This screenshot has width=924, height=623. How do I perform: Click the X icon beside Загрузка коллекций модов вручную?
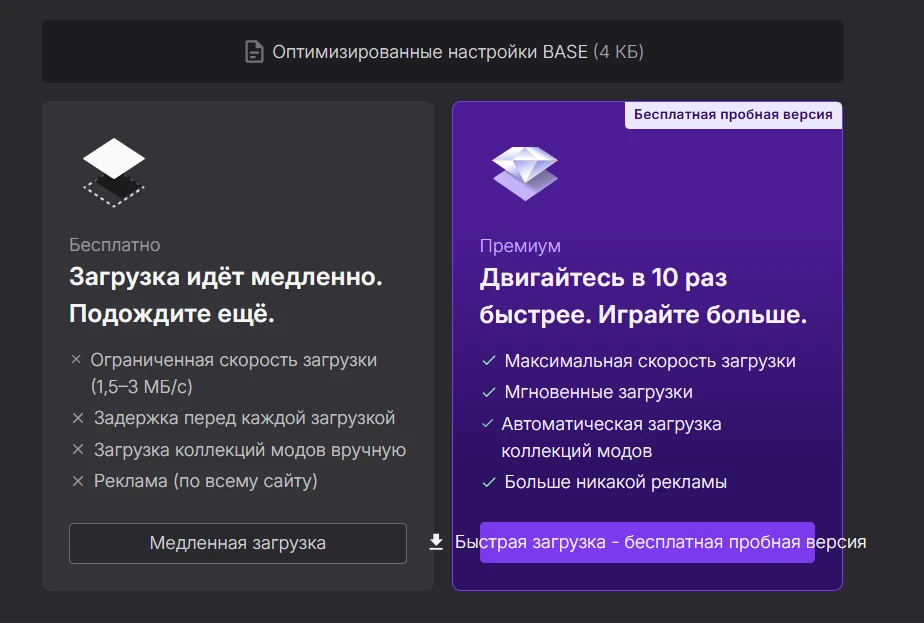click(x=78, y=450)
